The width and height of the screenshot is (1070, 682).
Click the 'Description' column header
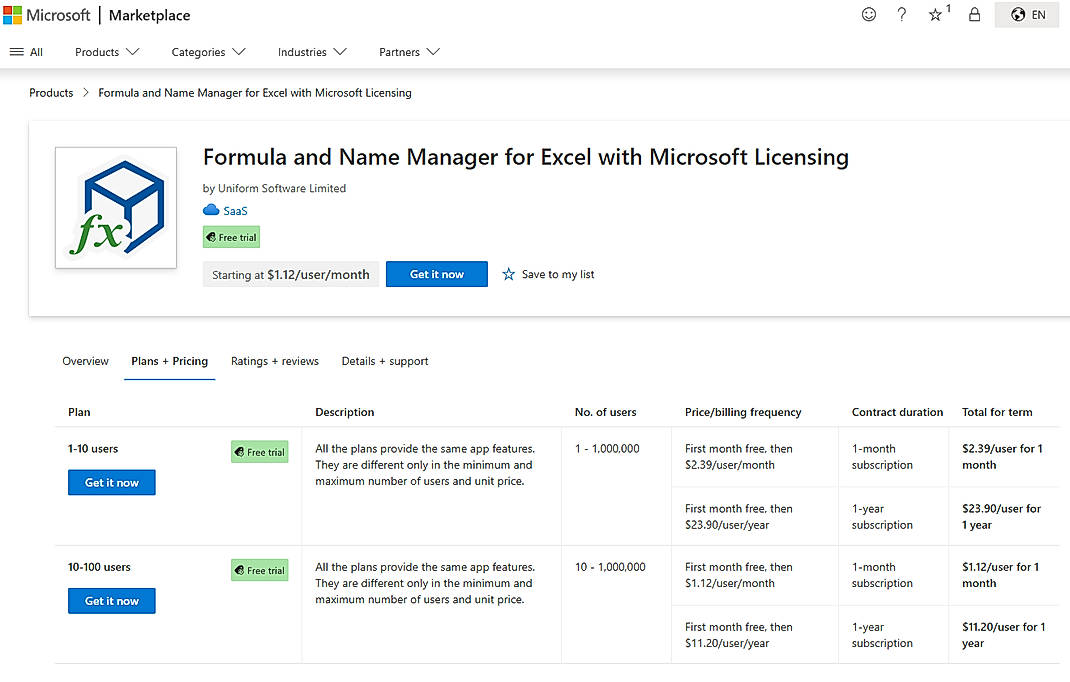345,412
